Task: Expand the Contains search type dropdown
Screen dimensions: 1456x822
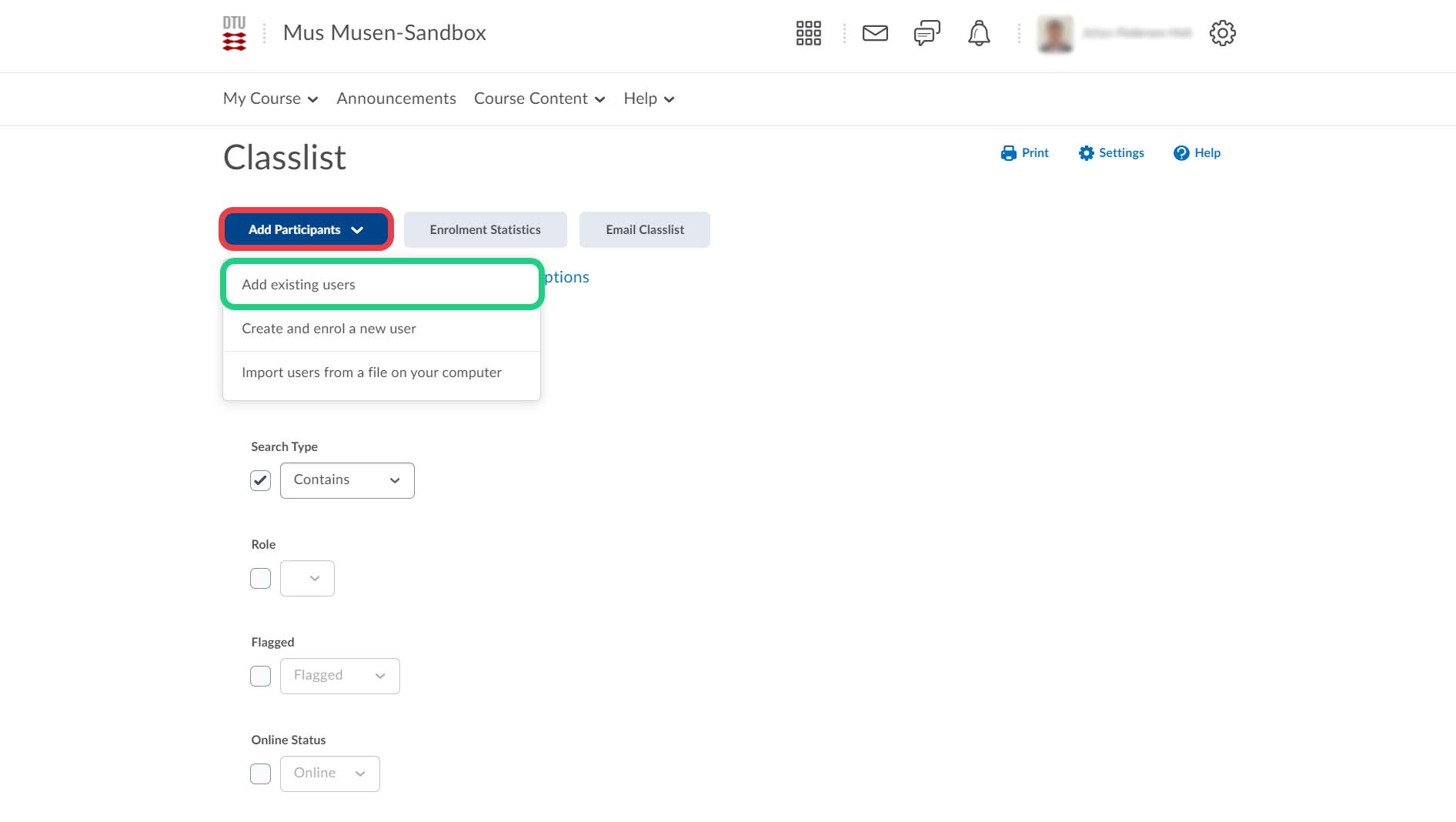Action: [347, 480]
